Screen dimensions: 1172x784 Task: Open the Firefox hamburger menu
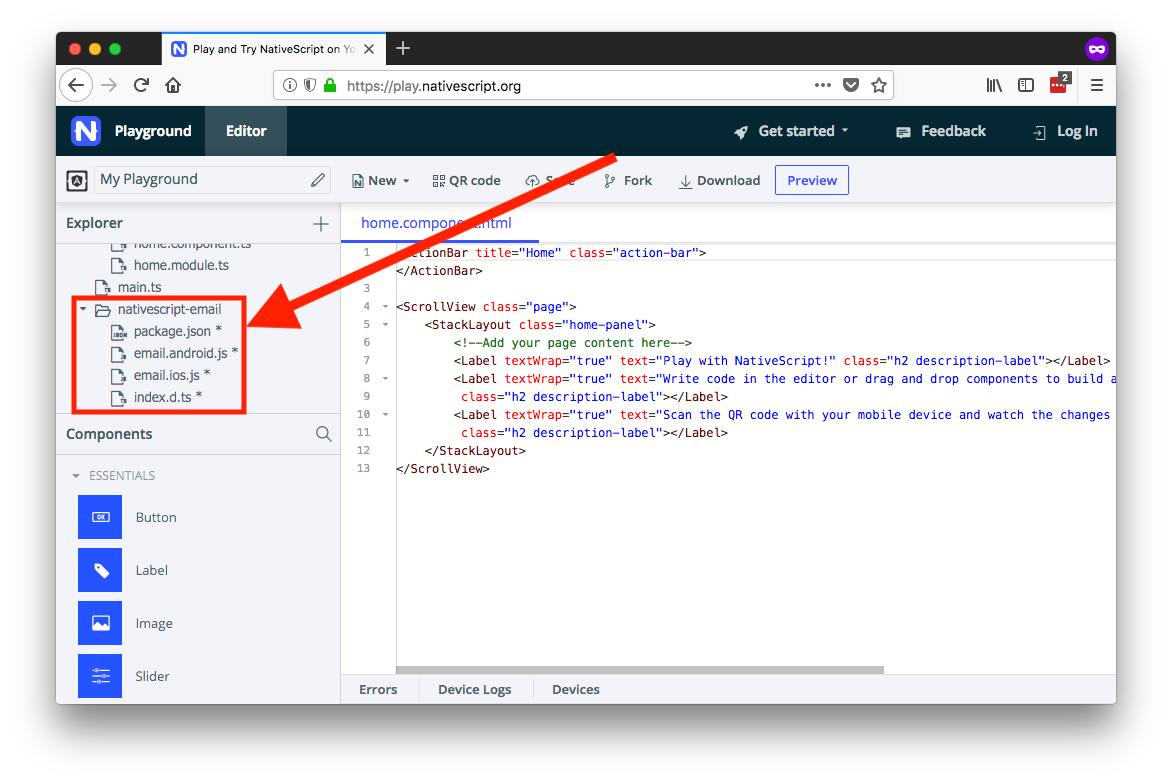(1097, 85)
